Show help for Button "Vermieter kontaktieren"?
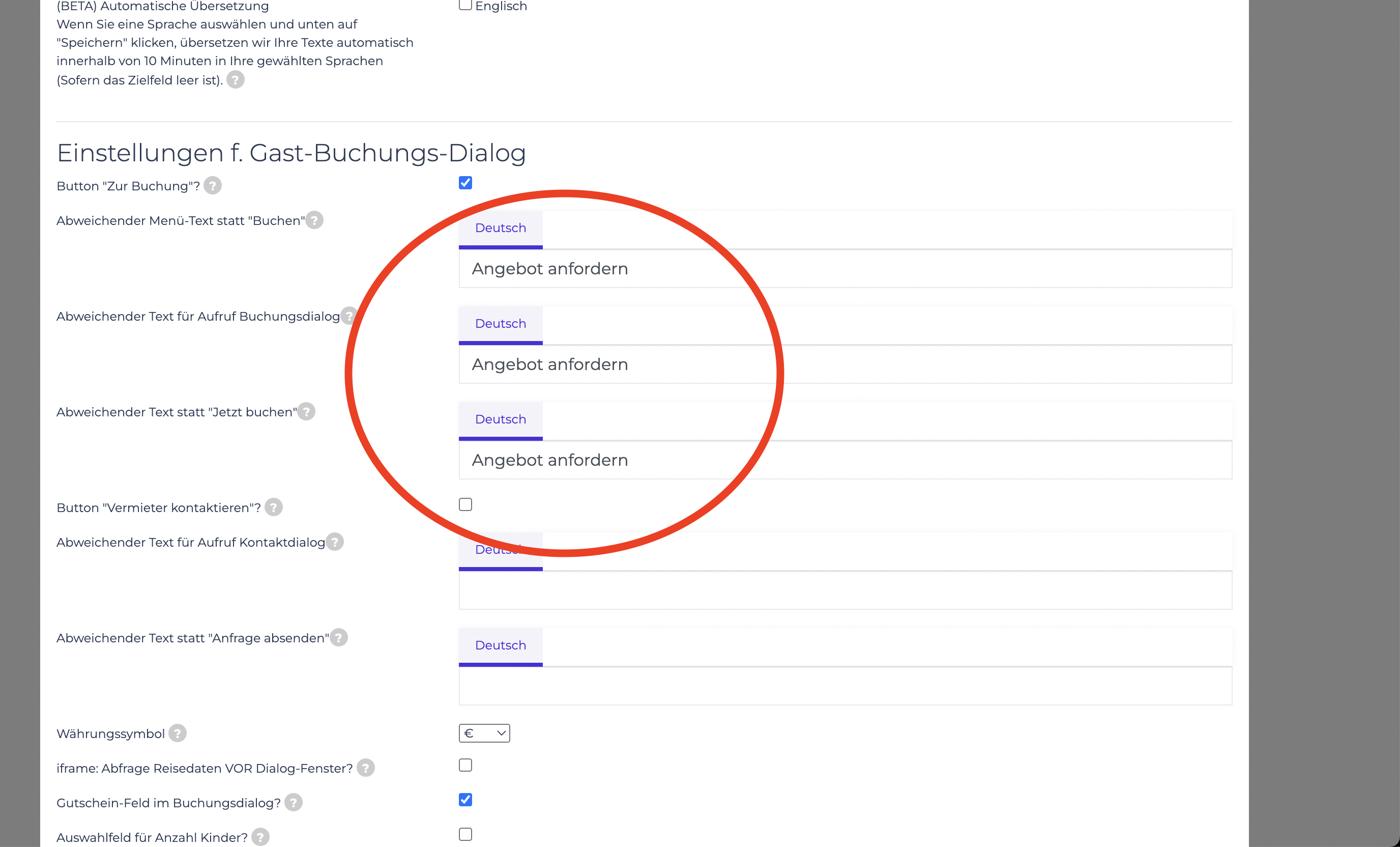1400x847 pixels. 273,507
